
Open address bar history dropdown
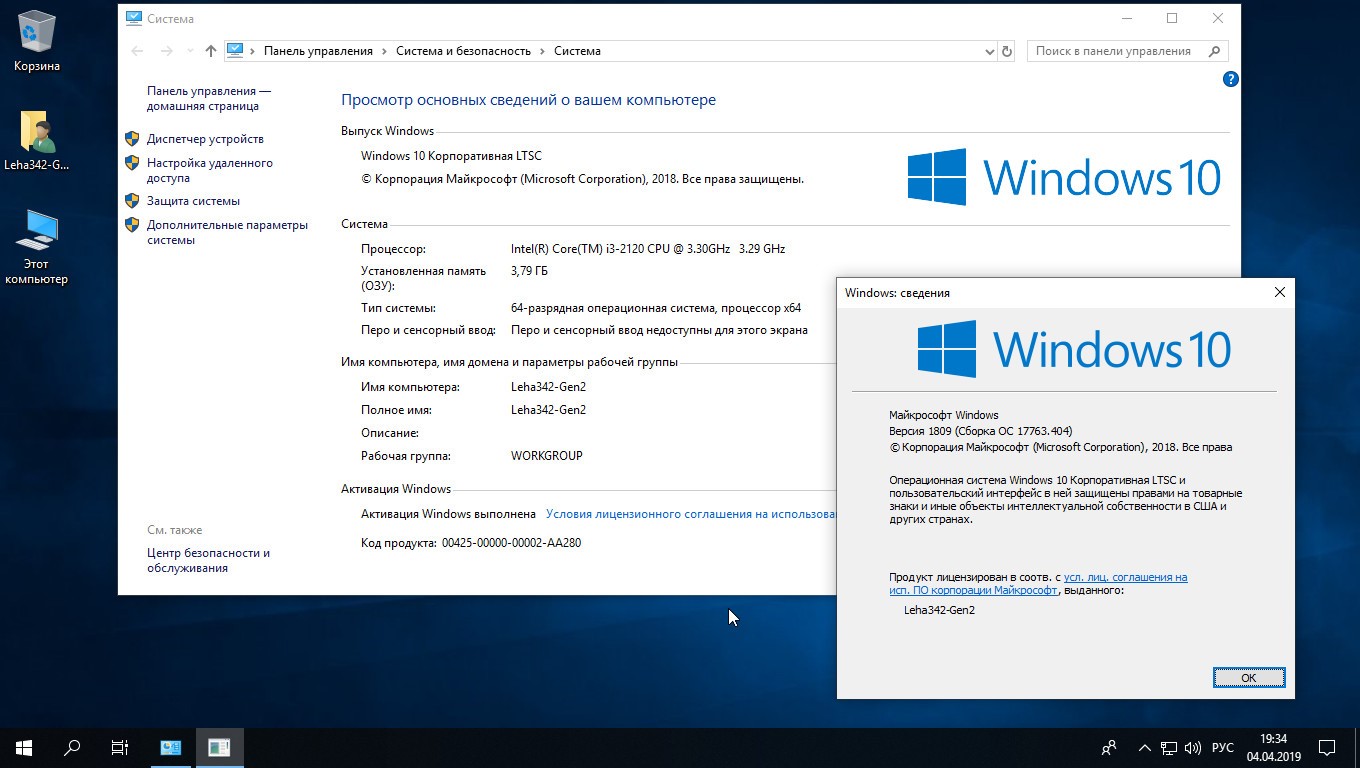[990, 51]
